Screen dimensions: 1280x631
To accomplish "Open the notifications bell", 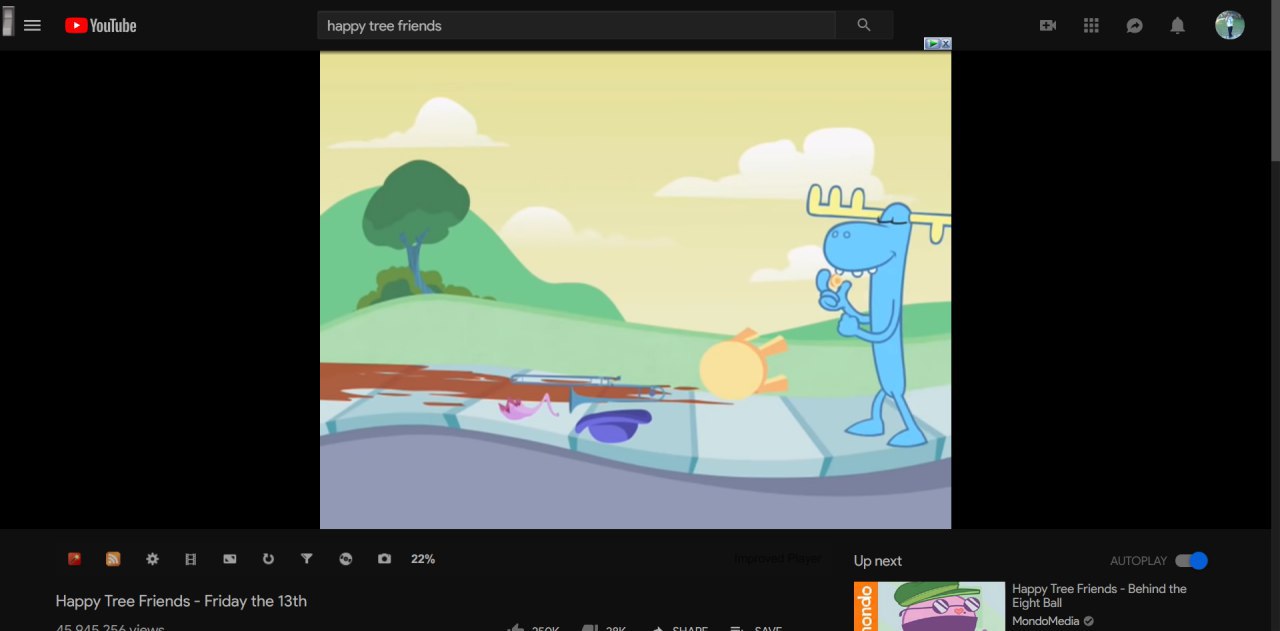I will click(x=1178, y=25).
